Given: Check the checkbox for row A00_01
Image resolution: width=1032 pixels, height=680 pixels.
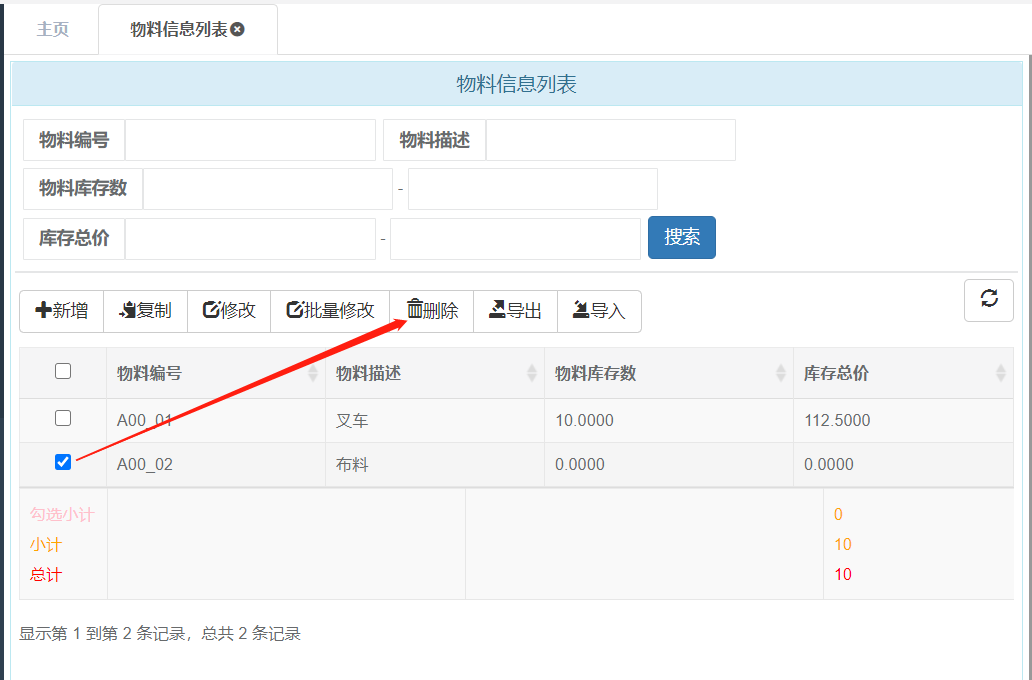Looking at the screenshot, I should point(63,418).
